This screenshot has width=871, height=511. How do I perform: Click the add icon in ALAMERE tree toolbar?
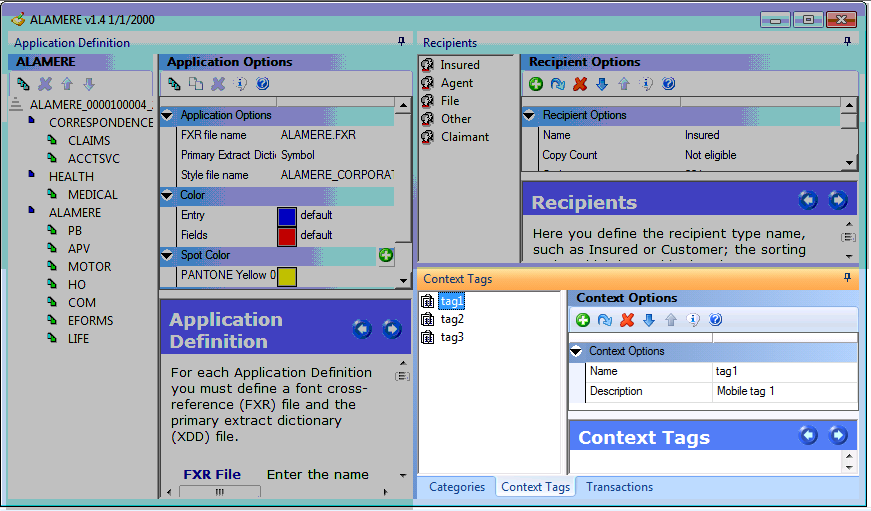[x=23, y=84]
